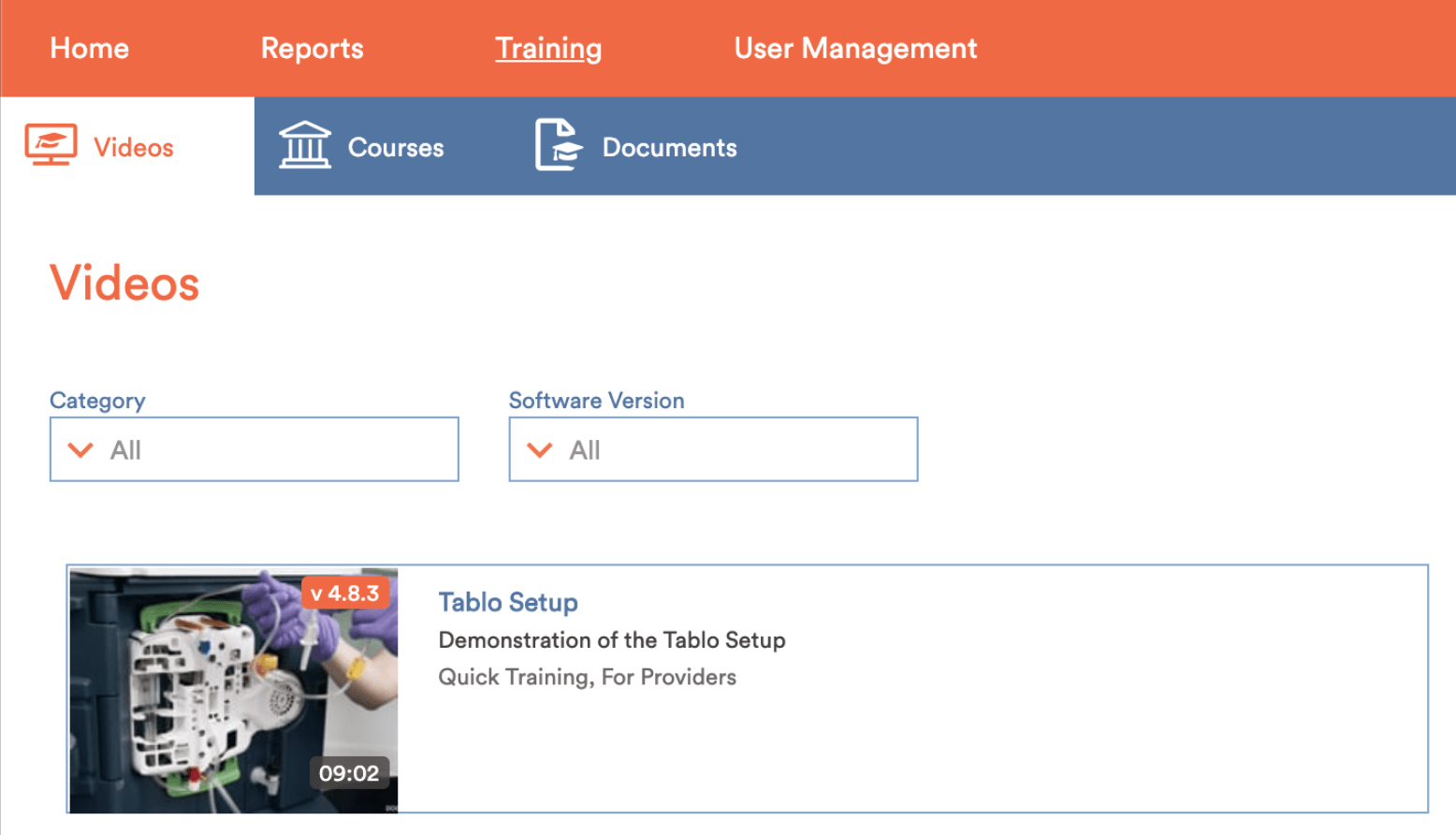
Task: Click the 09:02 duration label
Action: [x=349, y=773]
